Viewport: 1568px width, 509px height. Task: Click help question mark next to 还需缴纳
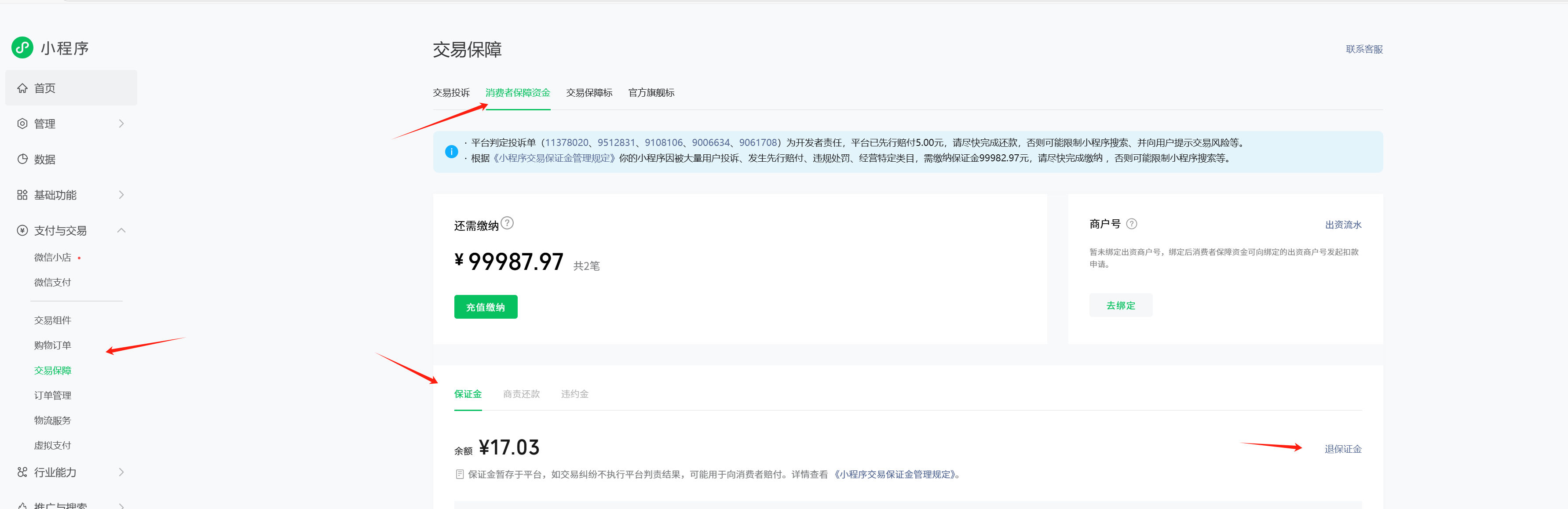[x=507, y=223]
